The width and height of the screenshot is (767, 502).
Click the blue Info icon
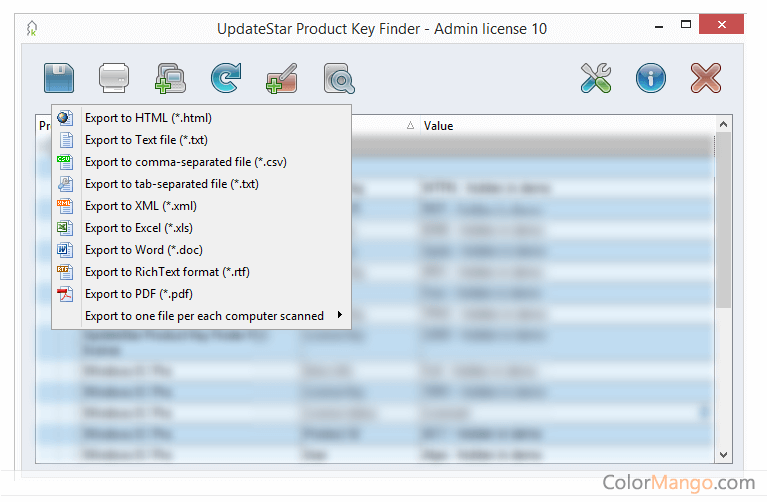coord(651,78)
